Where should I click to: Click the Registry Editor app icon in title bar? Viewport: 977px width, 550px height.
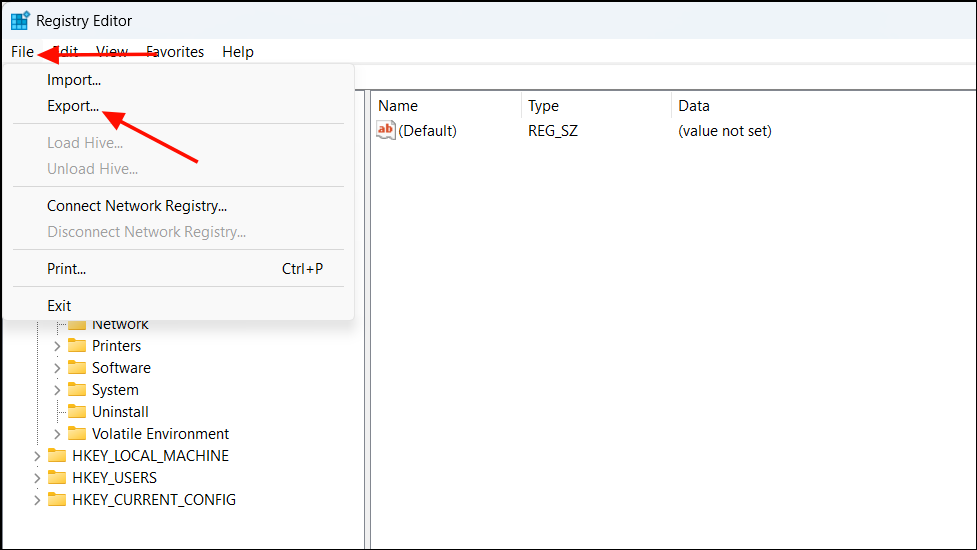pos(20,21)
